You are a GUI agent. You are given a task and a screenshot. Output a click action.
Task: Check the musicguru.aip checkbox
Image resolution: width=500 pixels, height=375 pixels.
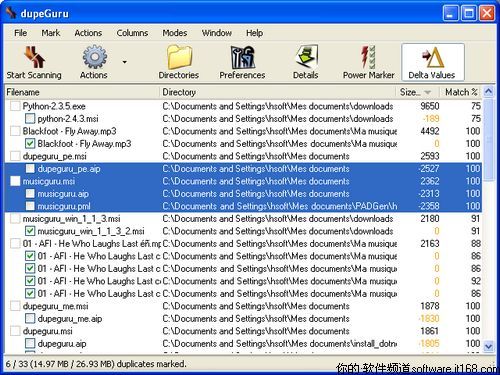click(30, 194)
